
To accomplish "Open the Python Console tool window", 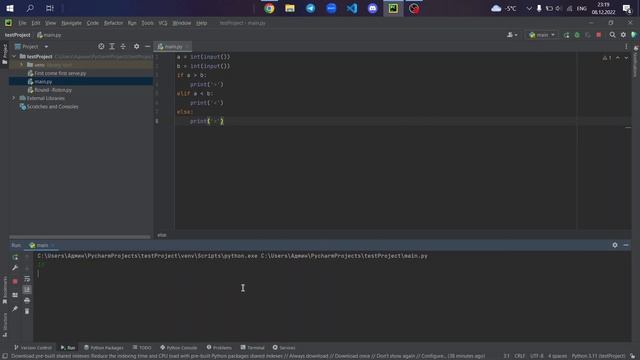I will coord(179,348).
